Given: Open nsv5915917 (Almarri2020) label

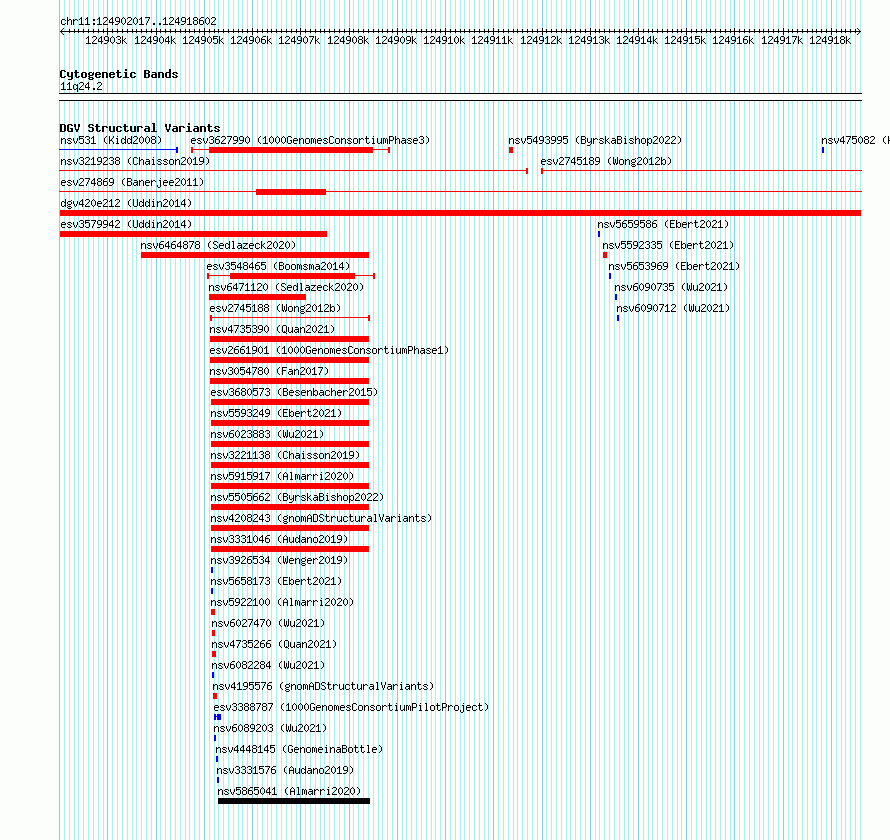Looking at the screenshot, I should pyautogui.click(x=282, y=476).
